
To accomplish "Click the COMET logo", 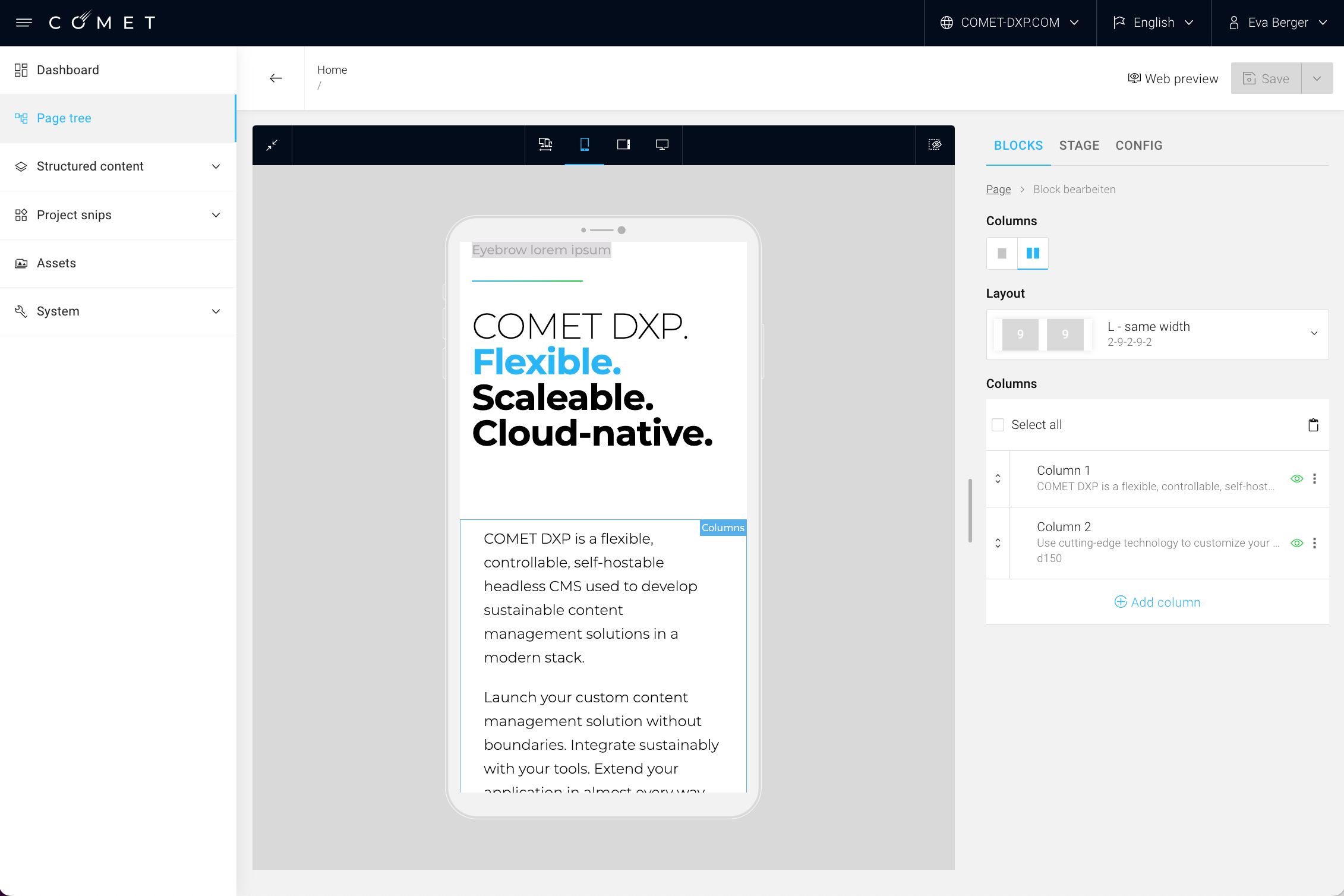I will 102,21.
